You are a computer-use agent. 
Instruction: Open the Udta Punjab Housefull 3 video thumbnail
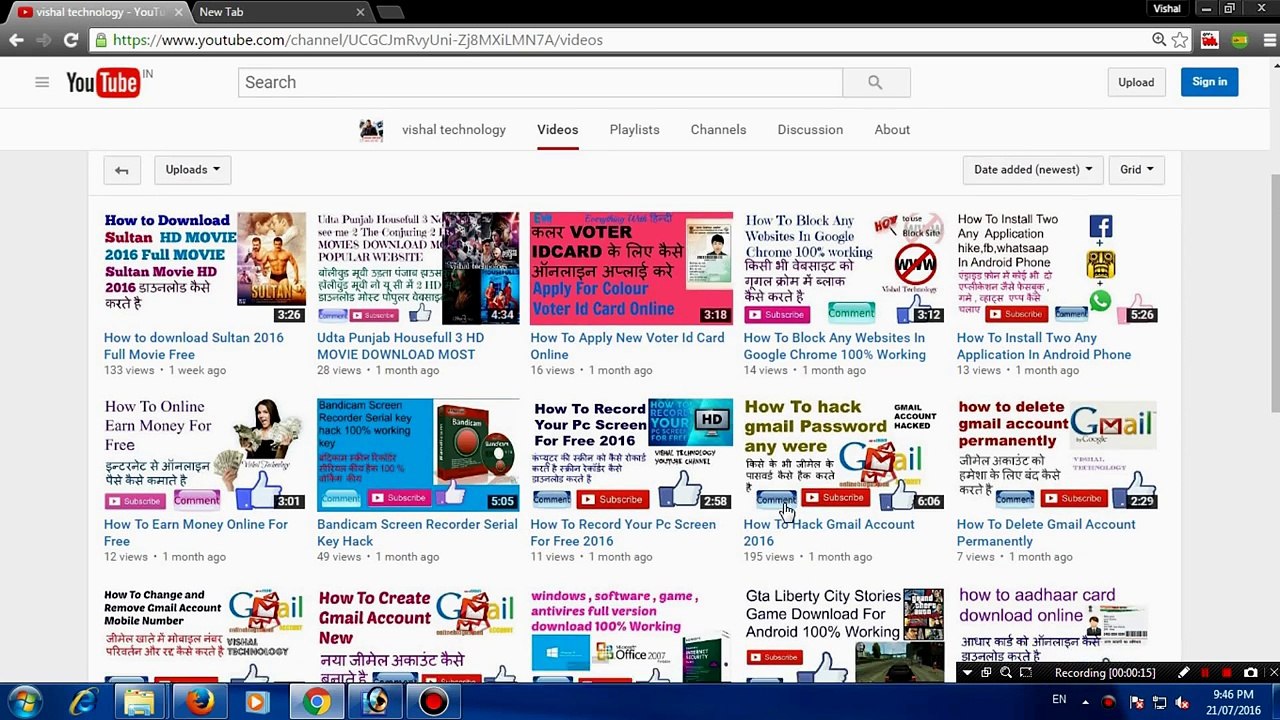[x=418, y=268]
